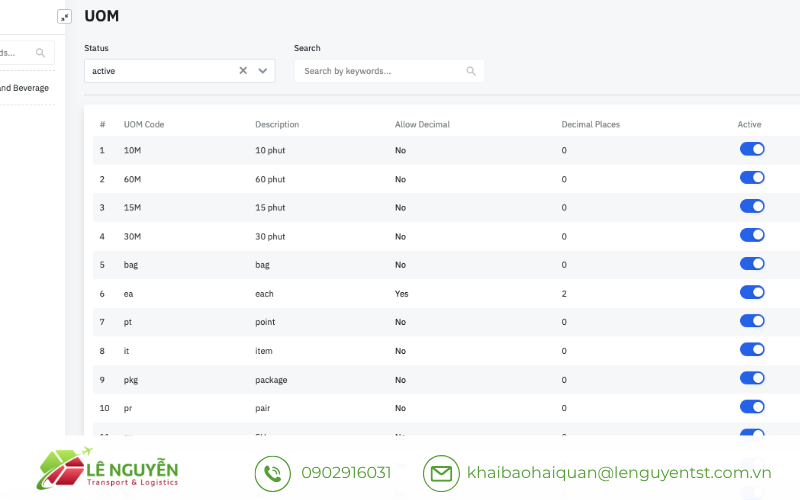This screenshot has height=500, width=800.
Task: Select the 'pr' code cell
Action: 128,408
